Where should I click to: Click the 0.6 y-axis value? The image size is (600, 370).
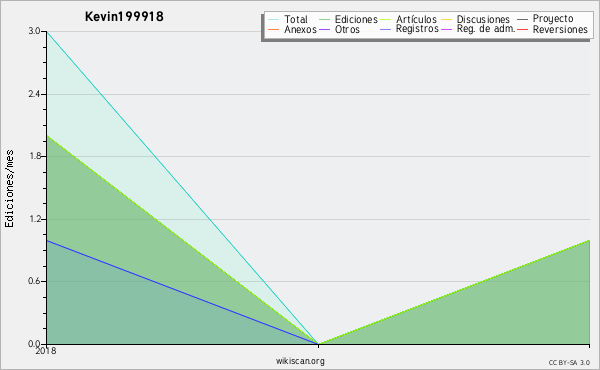[x=34, y=281]
